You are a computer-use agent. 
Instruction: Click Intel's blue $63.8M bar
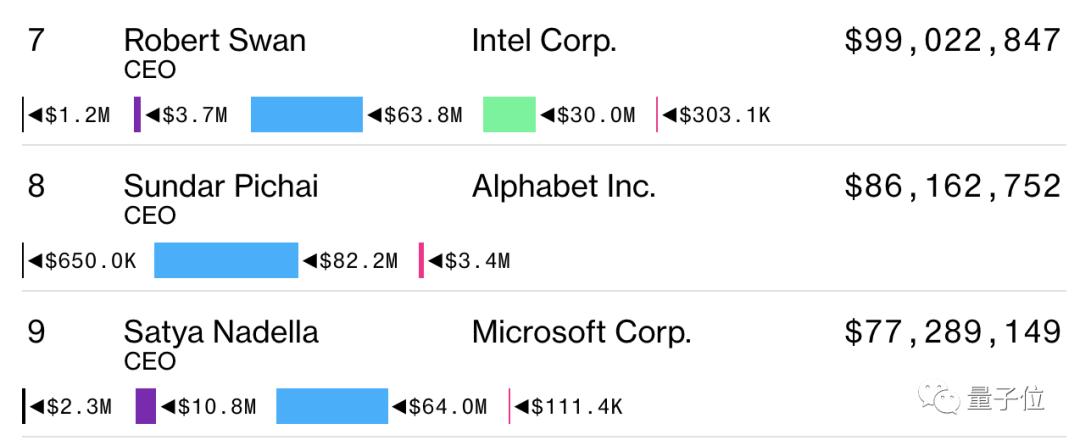[x=306, y=115]
